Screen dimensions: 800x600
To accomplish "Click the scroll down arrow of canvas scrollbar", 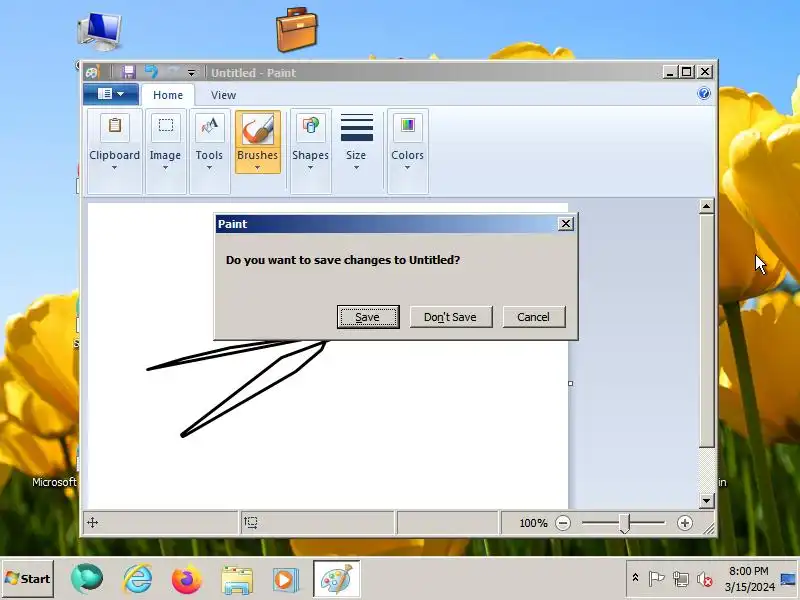I will click(x=706, y=501).
